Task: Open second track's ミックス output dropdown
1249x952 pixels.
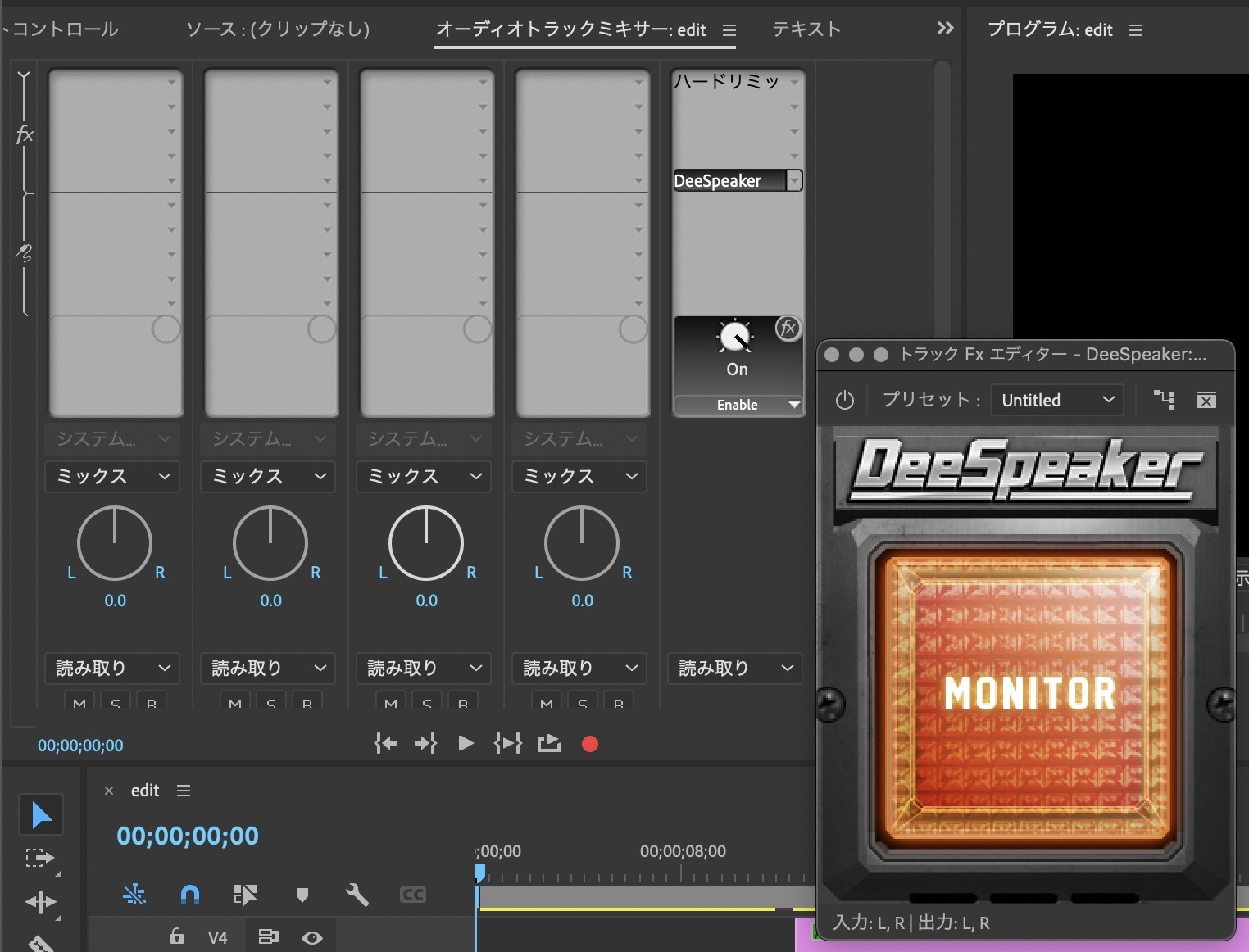Action: pyautogui.click(x=268, y=476)
